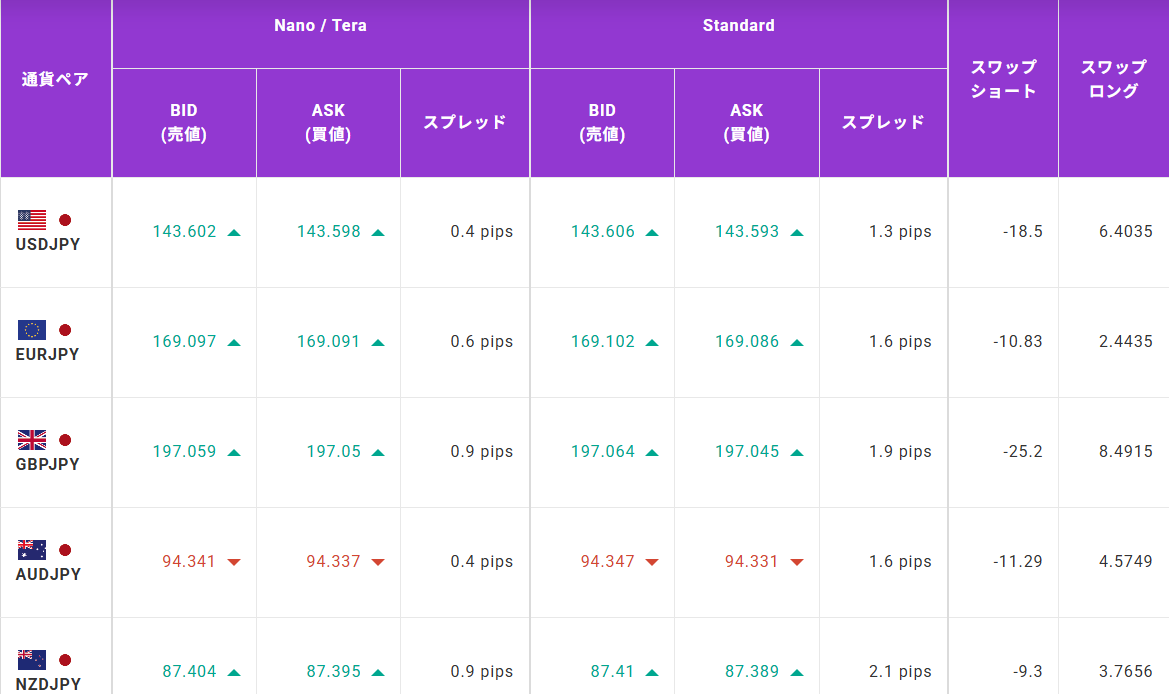This screenshot has height=694, width=1169.
Task: Click the up arrow next to 197.045
Action: (x=797, y=452)
